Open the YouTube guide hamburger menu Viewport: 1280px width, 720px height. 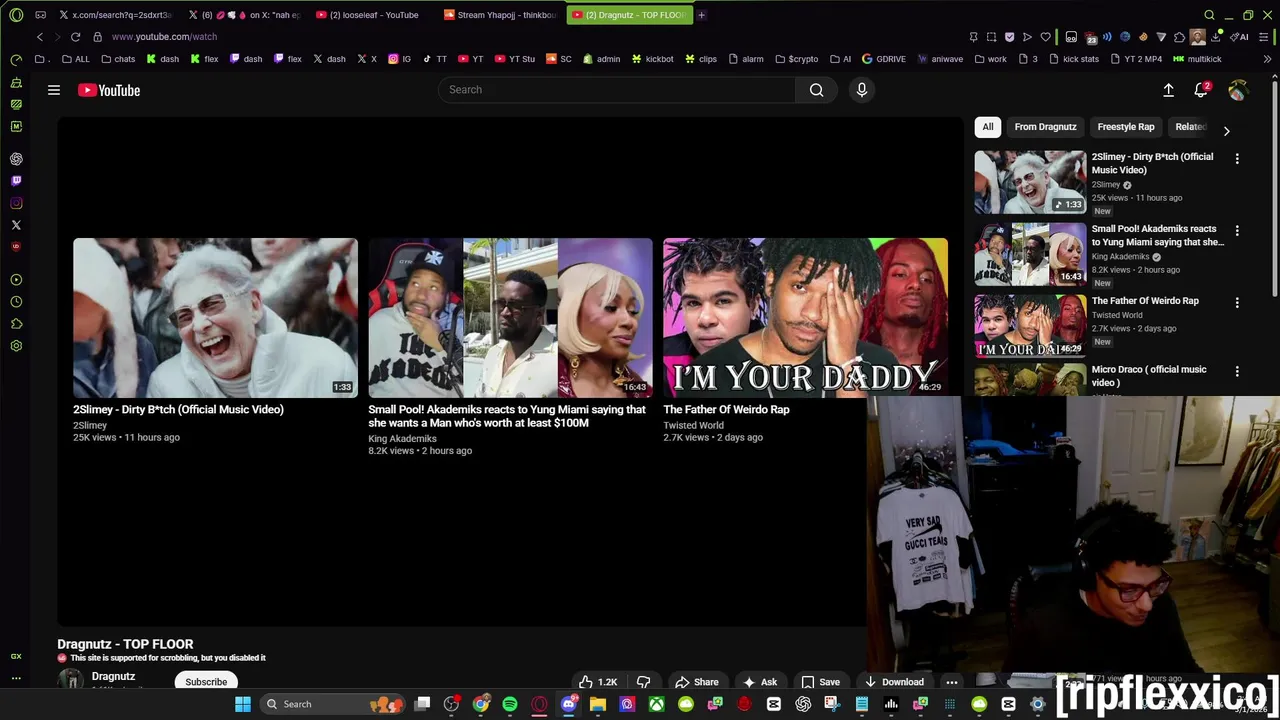coord(54,90)
